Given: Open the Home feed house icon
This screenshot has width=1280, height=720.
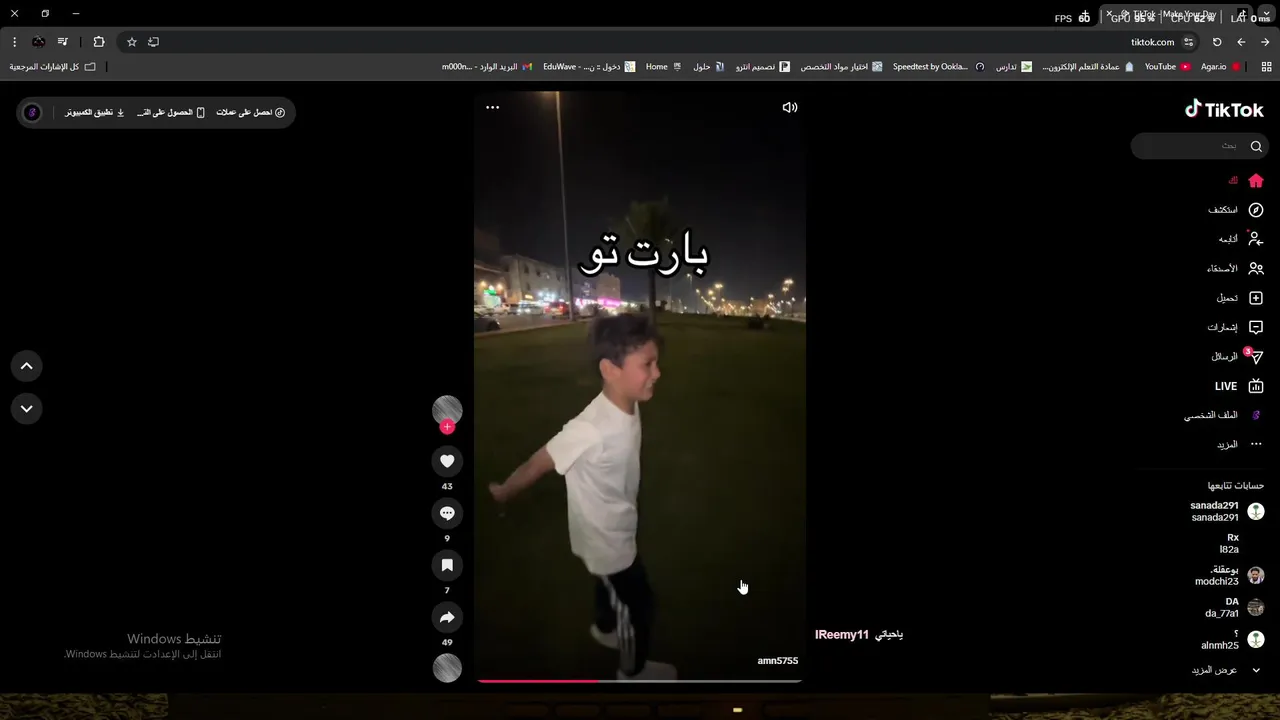Looking at the screenshot, I should pyautogui.click(x=1256, y=181).
